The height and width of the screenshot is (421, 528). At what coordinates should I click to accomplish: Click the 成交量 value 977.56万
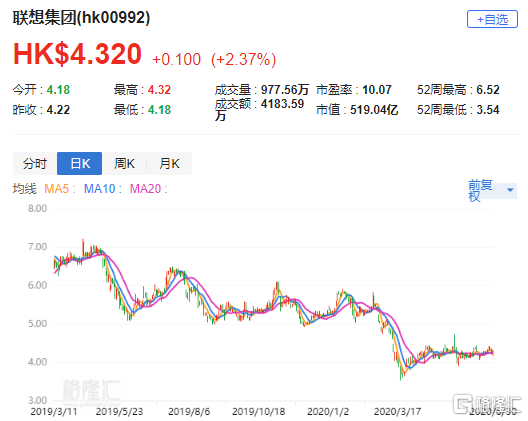285,90
